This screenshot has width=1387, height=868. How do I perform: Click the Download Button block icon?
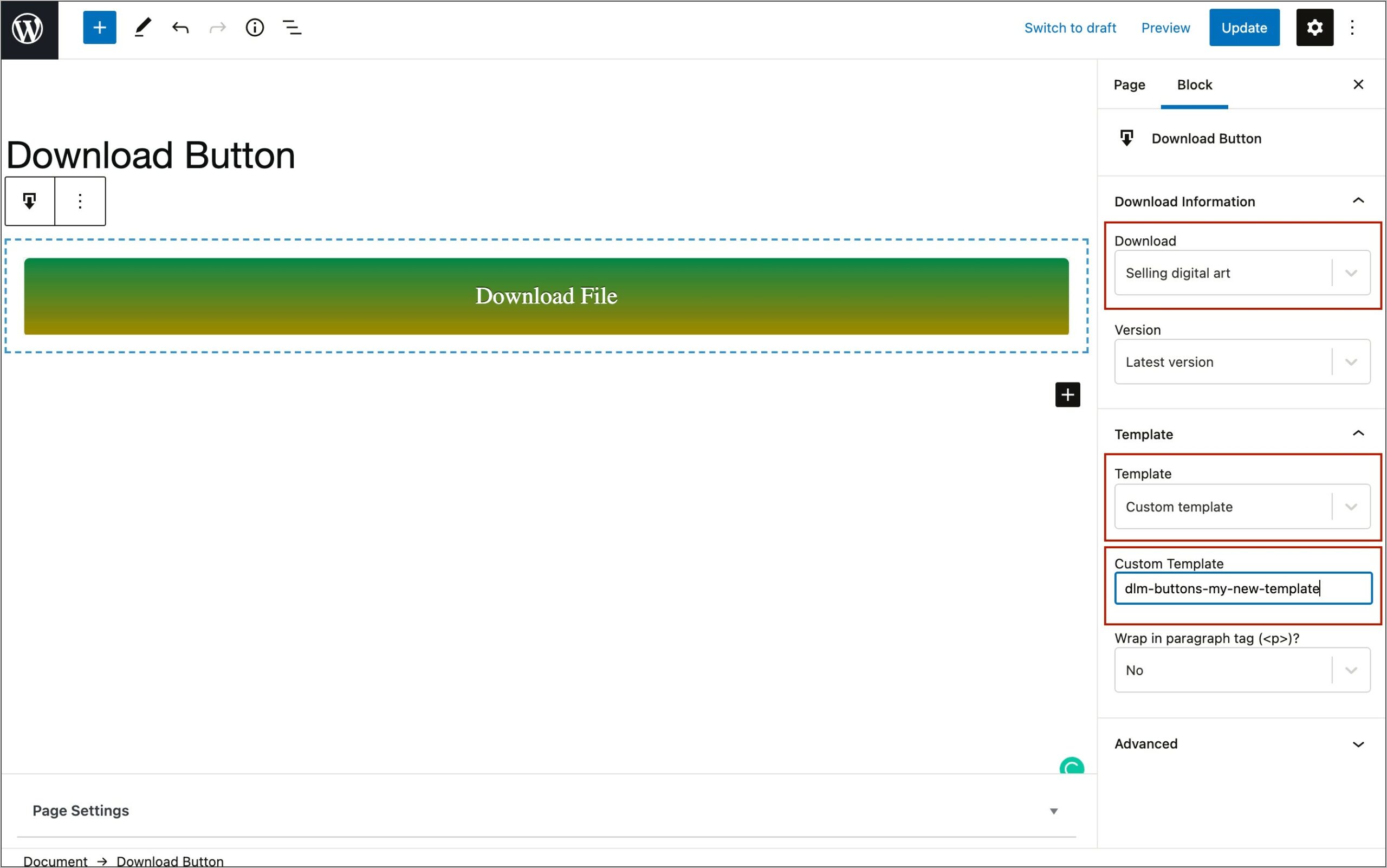[30, 200]
